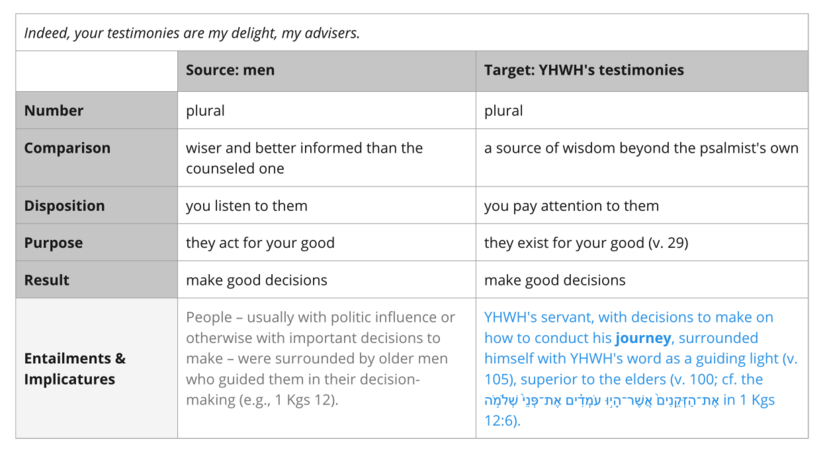Click 'you pay attention to them' cell
Viewport: 825px width, 456px height.
click(571, 206)
